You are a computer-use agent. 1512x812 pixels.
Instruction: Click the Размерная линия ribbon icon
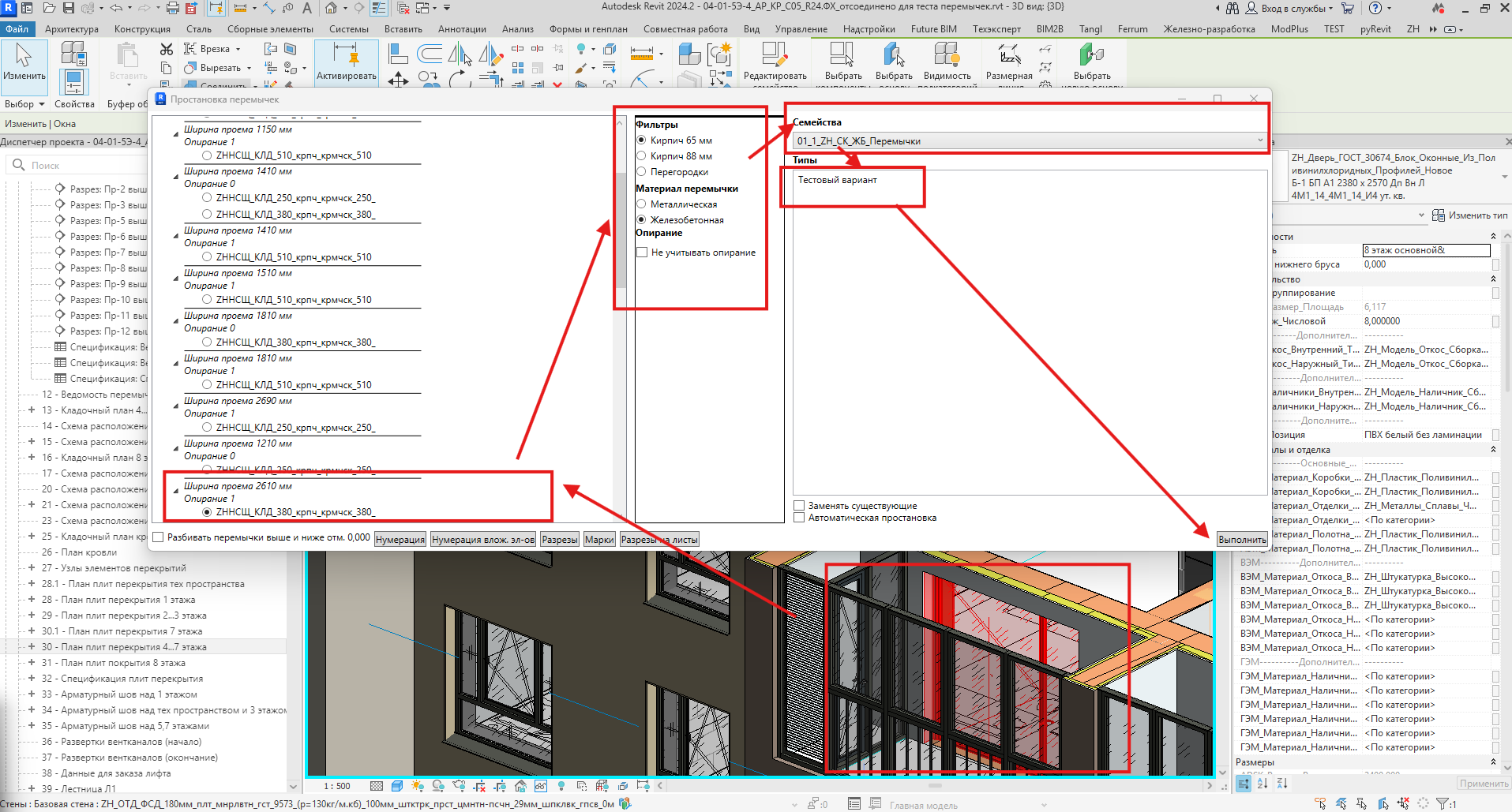click(1009, 63)
